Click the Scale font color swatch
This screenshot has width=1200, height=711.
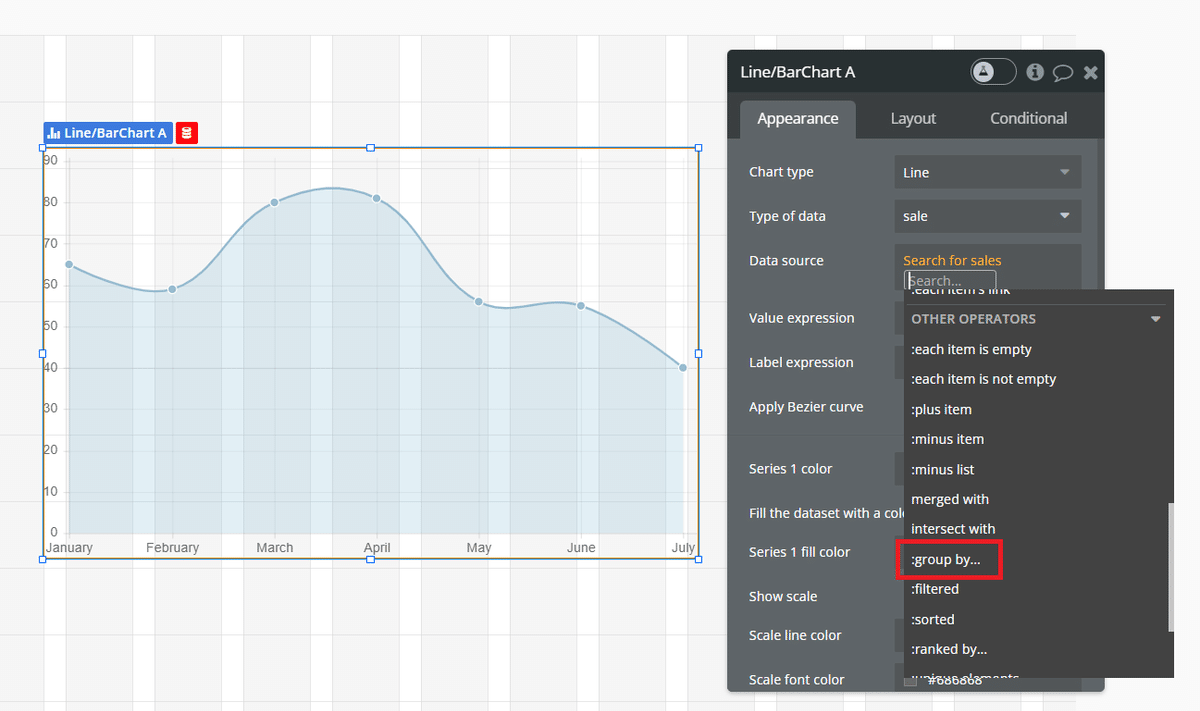click(x=910, y=681)
